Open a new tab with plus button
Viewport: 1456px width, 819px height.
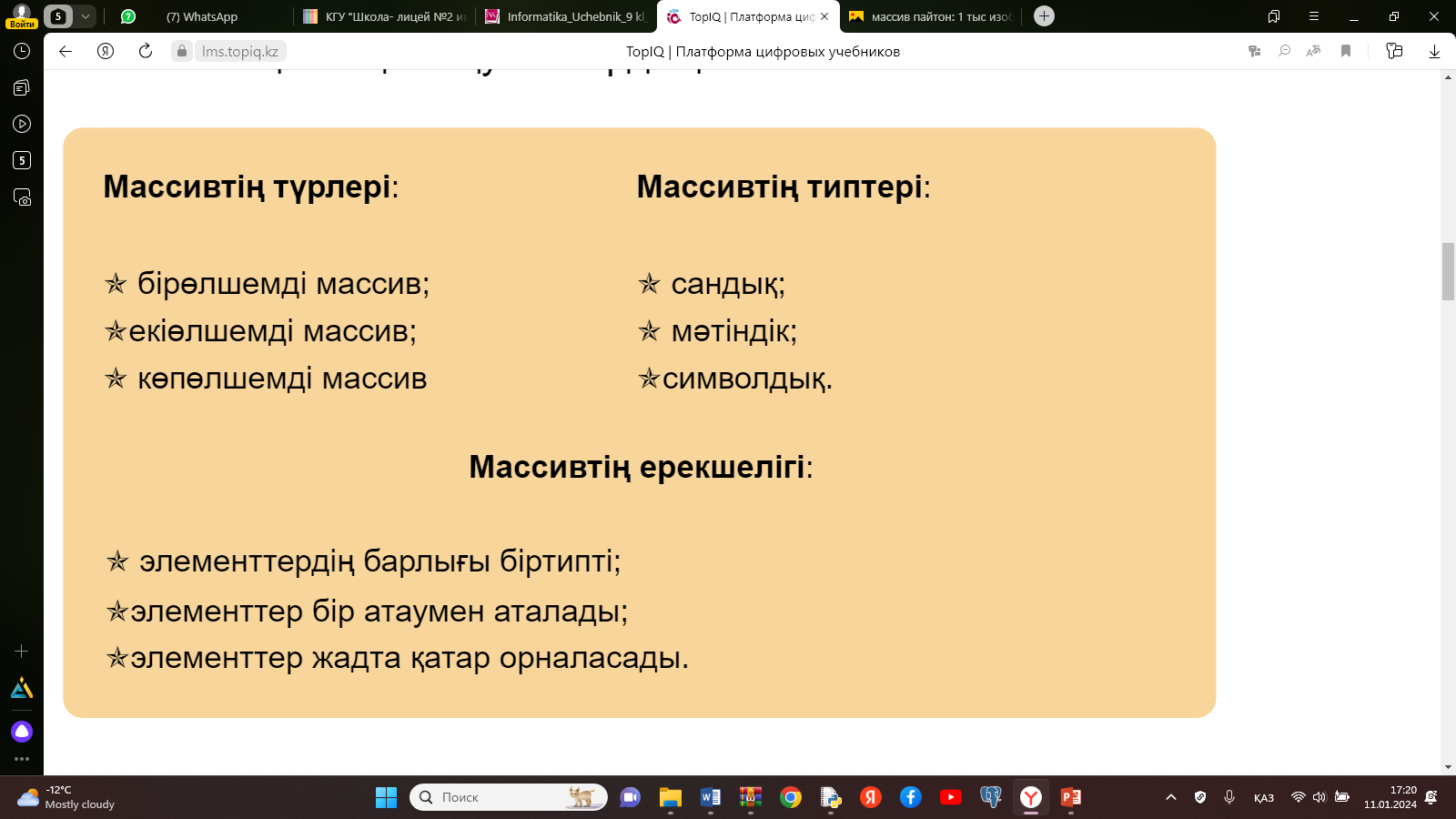click(1044, 16)
